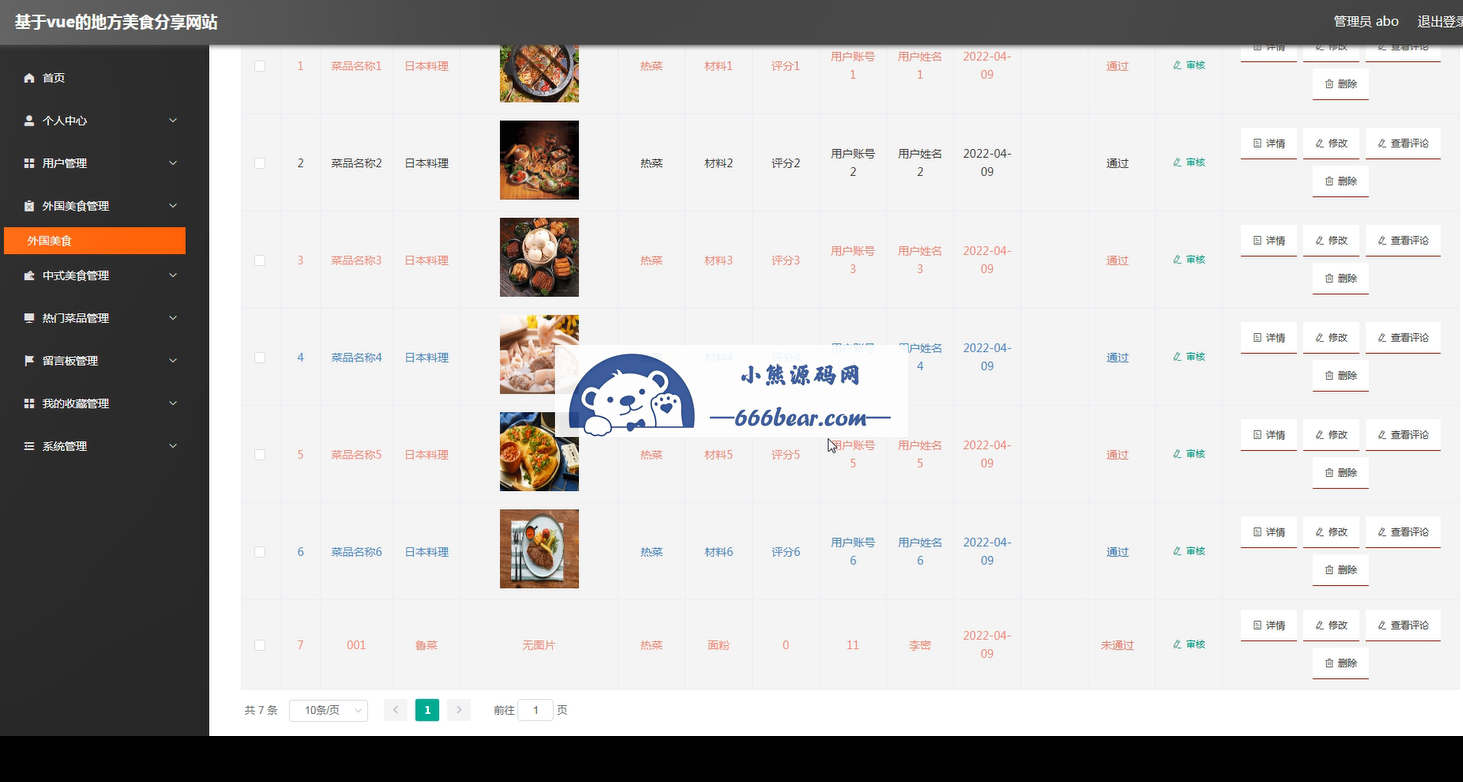Click the 审核 edit icon in row 4
The width and height of the screenshot is (1463, 782).
point(1177,357)
